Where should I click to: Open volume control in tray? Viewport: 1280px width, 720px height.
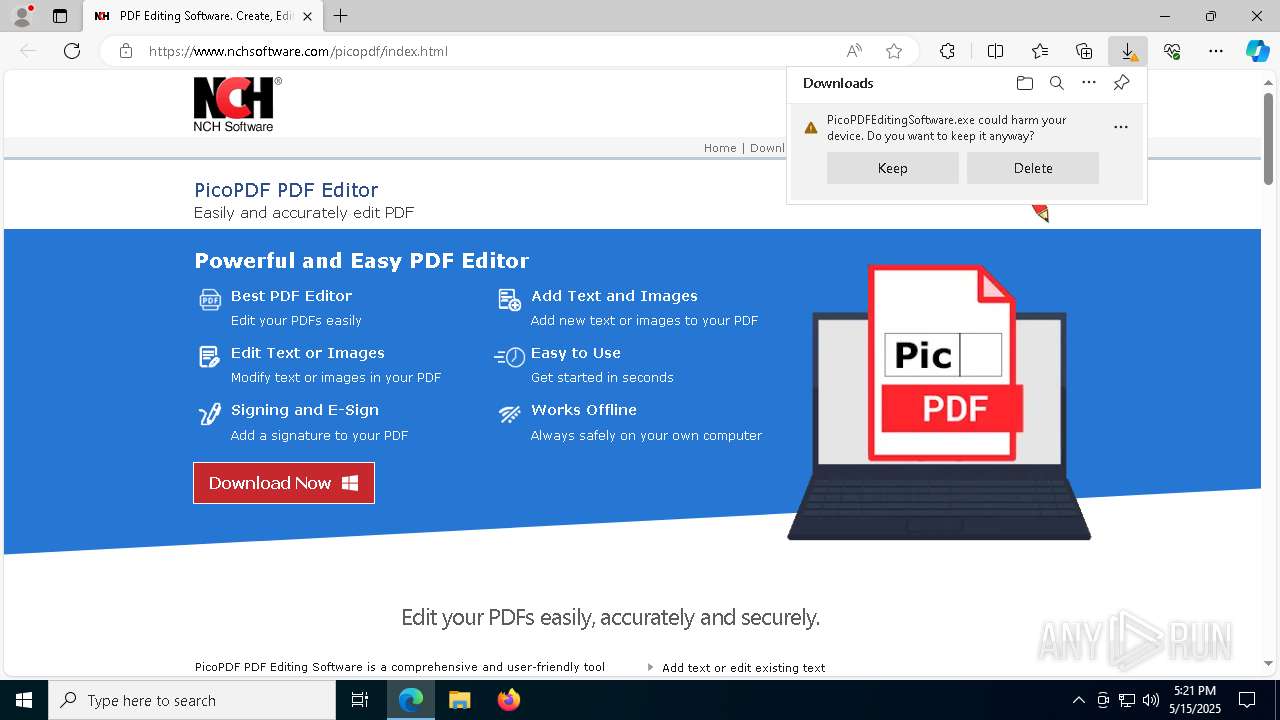[x=1151, y=700]
